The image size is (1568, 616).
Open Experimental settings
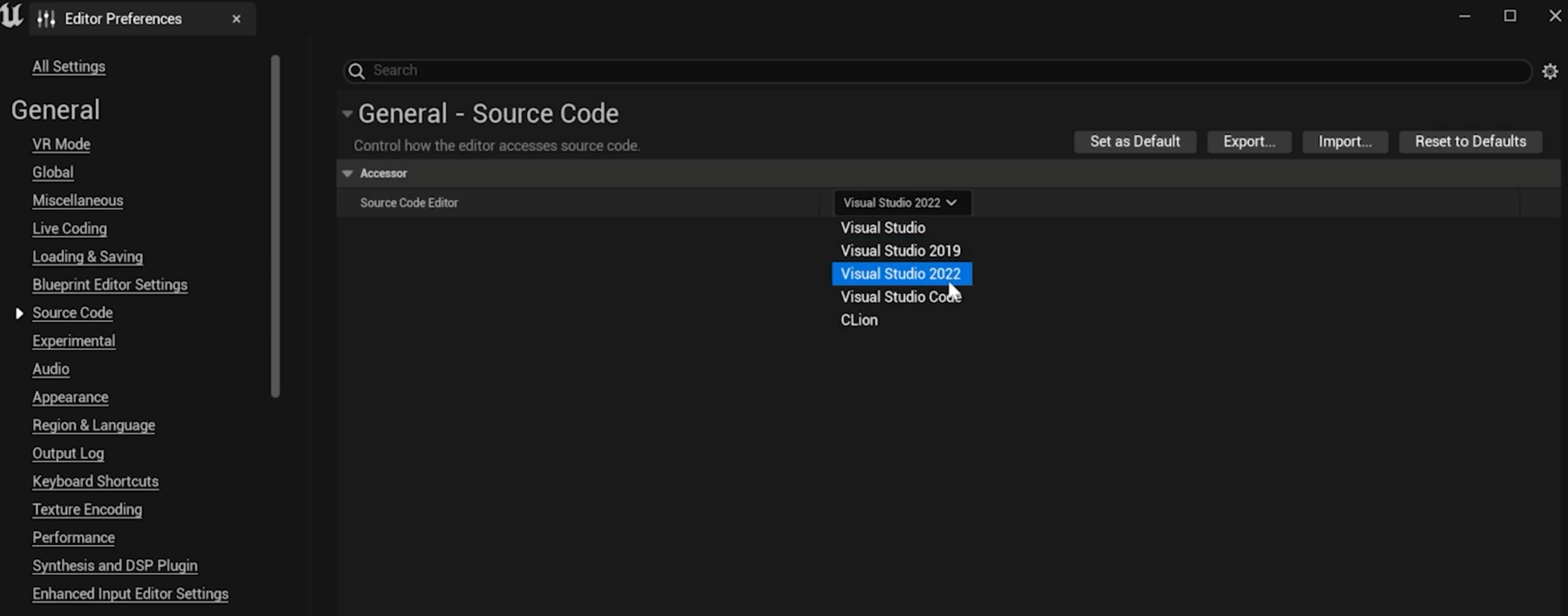click(x=74, y=341)
